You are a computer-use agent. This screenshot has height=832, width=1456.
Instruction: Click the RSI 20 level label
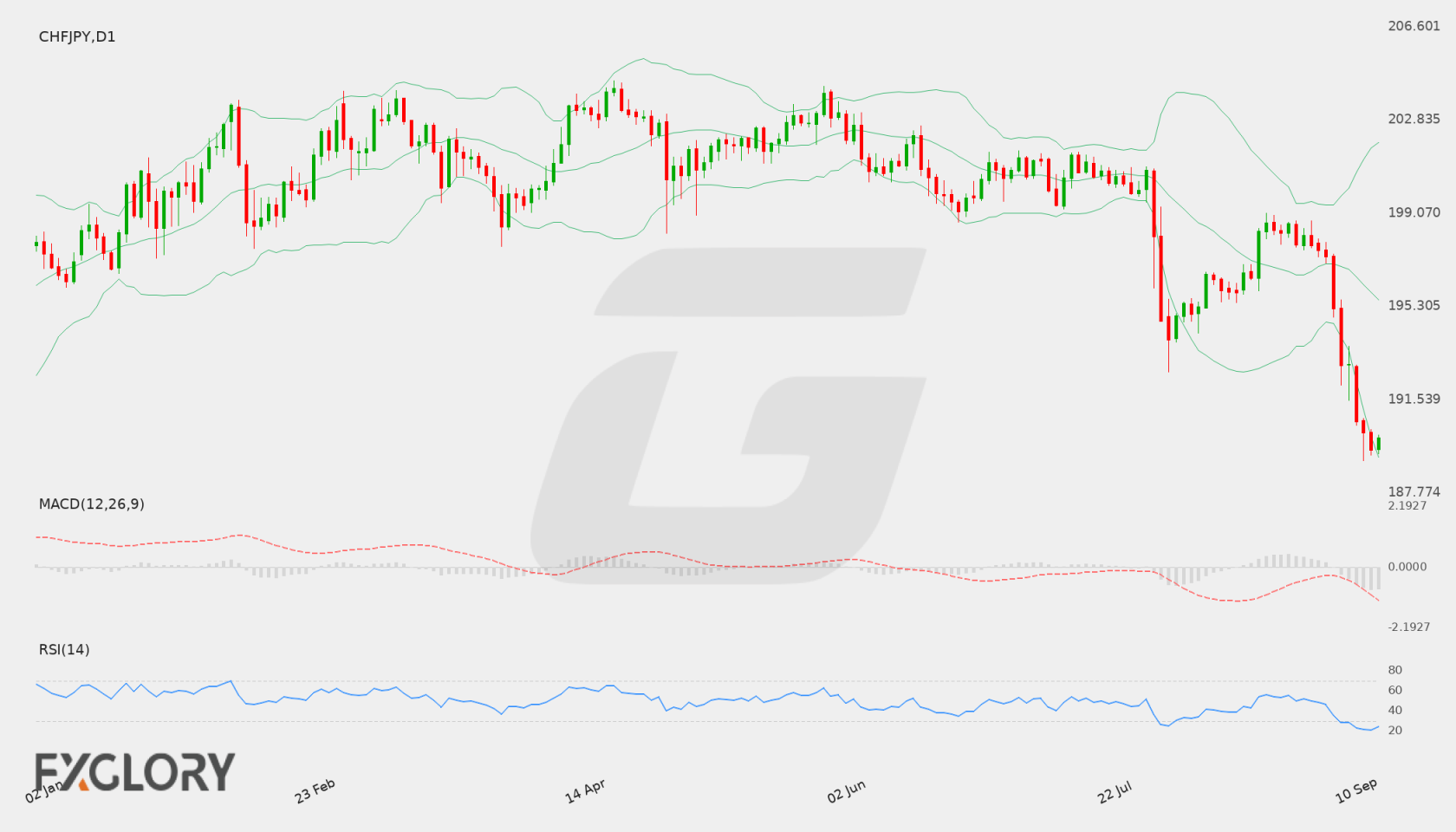1395,730
